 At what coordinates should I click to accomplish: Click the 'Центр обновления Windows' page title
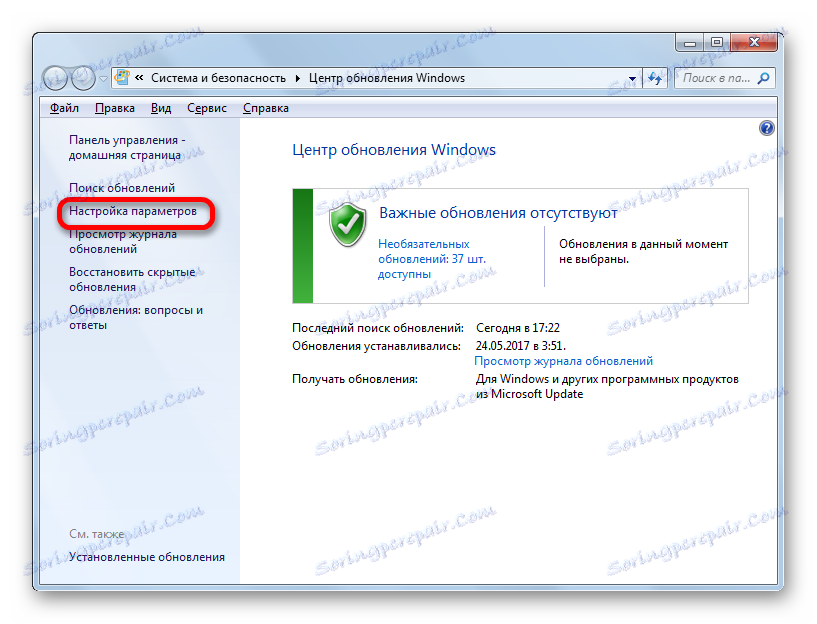click(x=394, y=150)
